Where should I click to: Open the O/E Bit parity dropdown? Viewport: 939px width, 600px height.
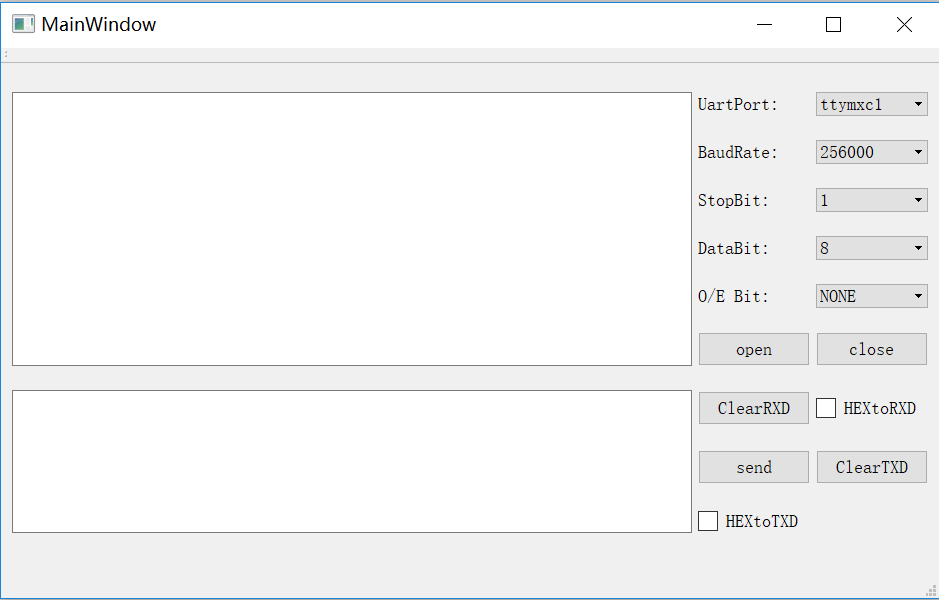click(x=871, y=296)
